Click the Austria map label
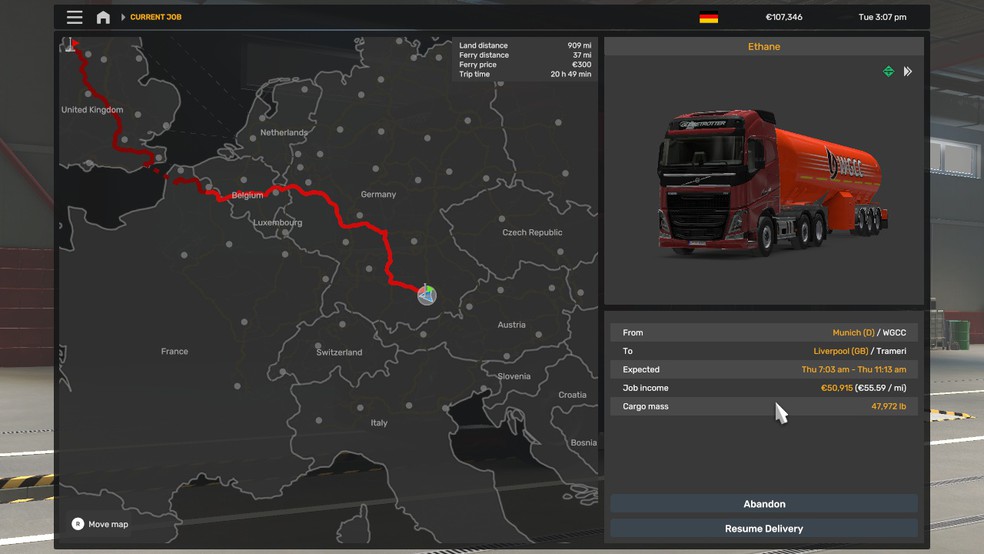This screenshot has height=554, width=984. click(x=511, y=324)
